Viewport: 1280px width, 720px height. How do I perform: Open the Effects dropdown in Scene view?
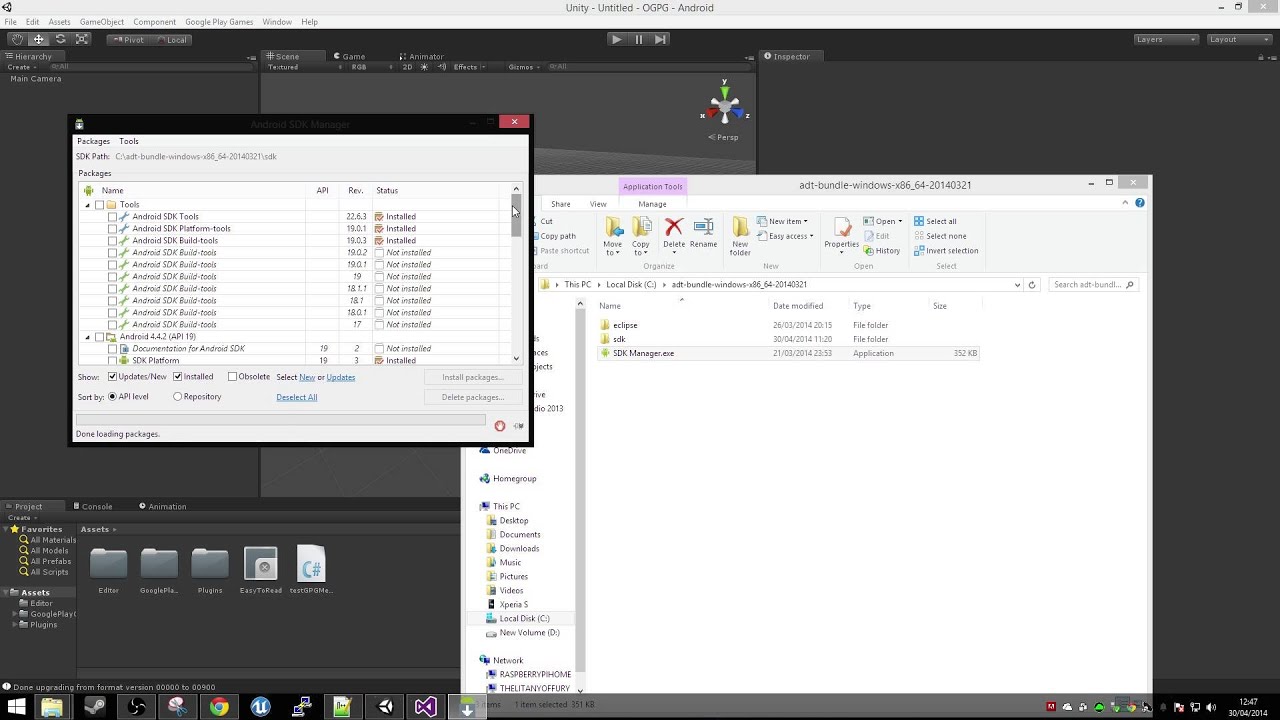point(470,67)
